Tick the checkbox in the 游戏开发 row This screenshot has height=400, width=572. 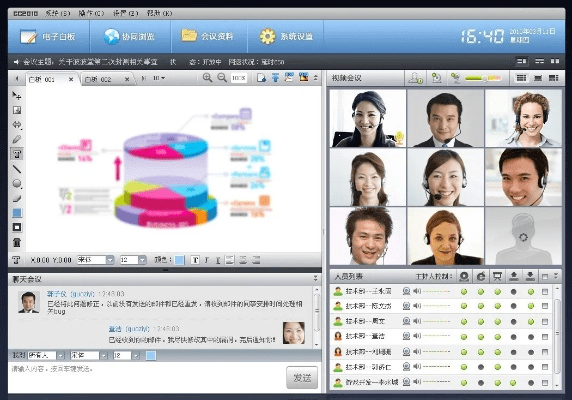tap(545, 382)
